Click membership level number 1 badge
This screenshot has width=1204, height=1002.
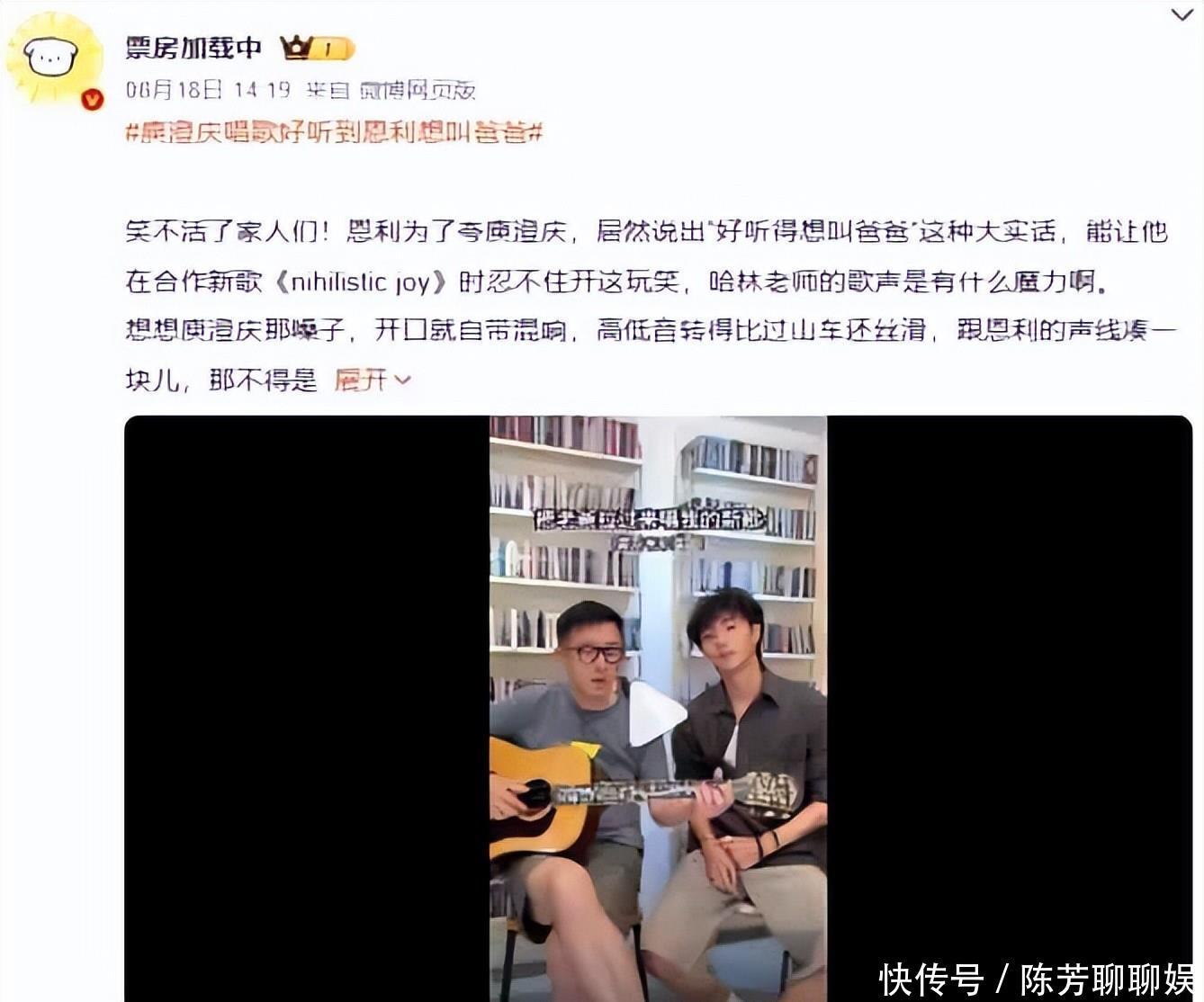pos(332,49)
